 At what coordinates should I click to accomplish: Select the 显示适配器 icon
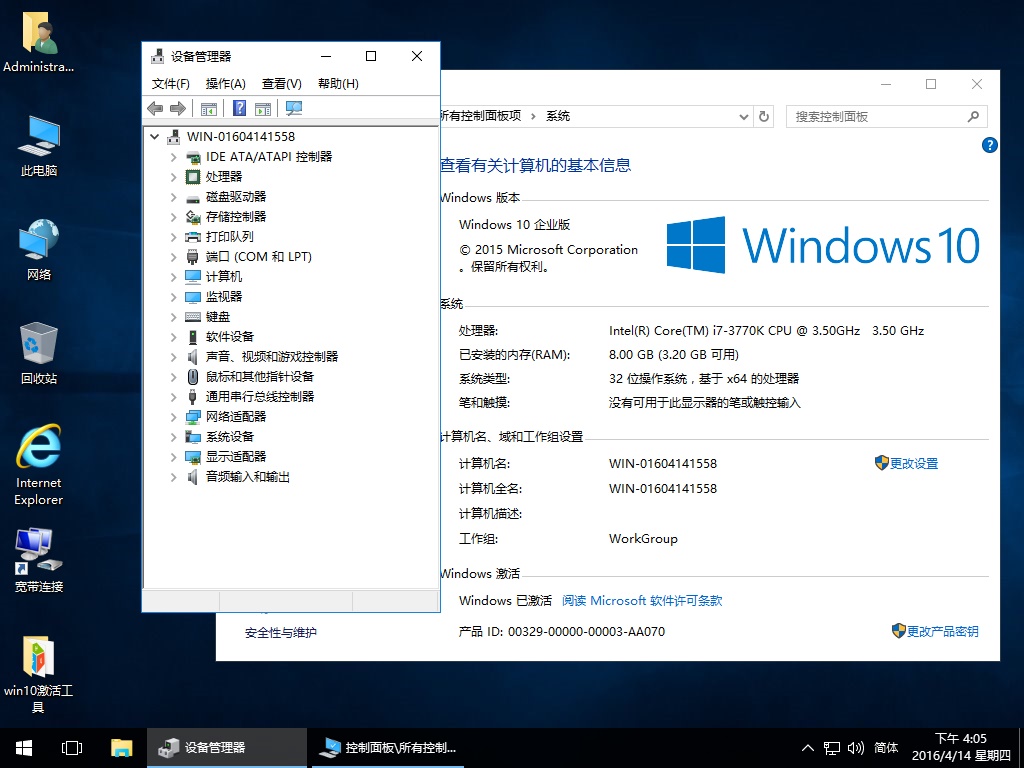[x=193, y=456]
